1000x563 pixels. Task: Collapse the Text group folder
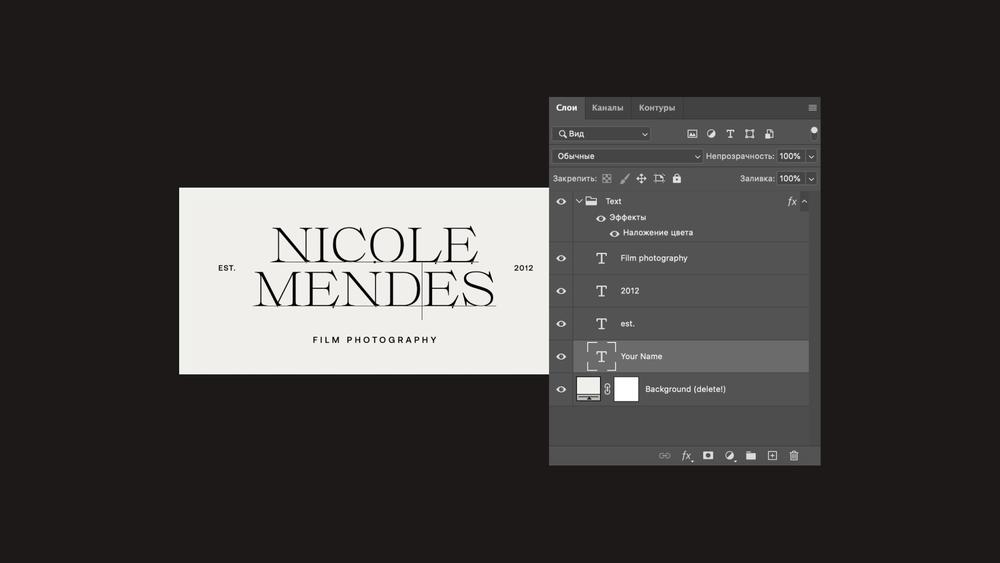click(x=579, y=201)
